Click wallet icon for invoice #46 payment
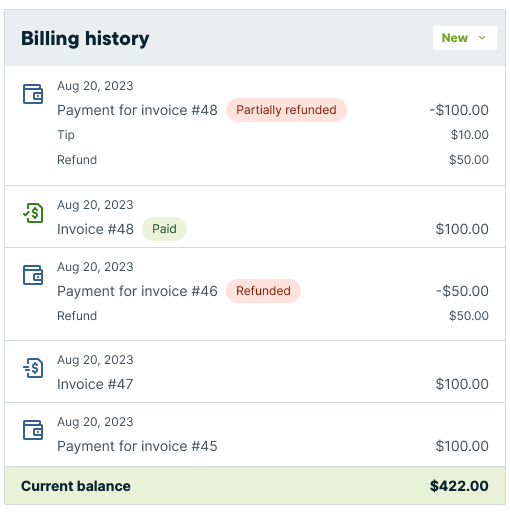510x515 pixels. (x=33, y=275)
